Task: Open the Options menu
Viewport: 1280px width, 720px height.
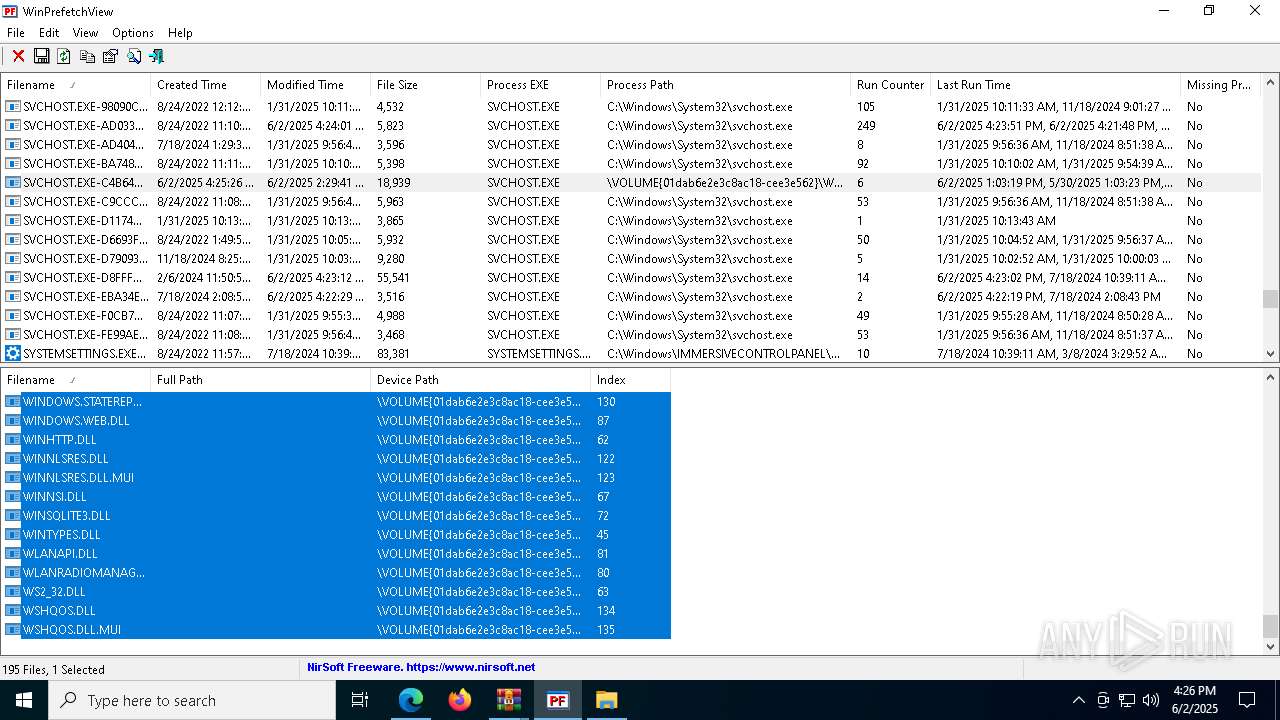Action: pos(133,33)
